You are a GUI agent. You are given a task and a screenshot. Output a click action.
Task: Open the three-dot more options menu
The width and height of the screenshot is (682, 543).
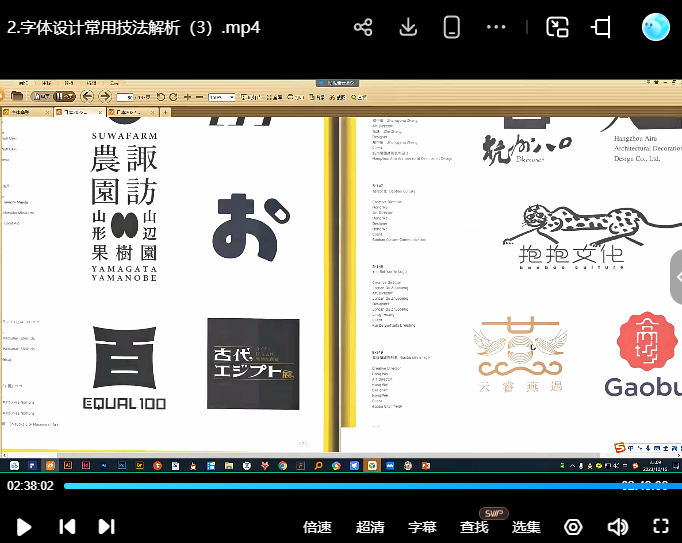click(496, 27)
